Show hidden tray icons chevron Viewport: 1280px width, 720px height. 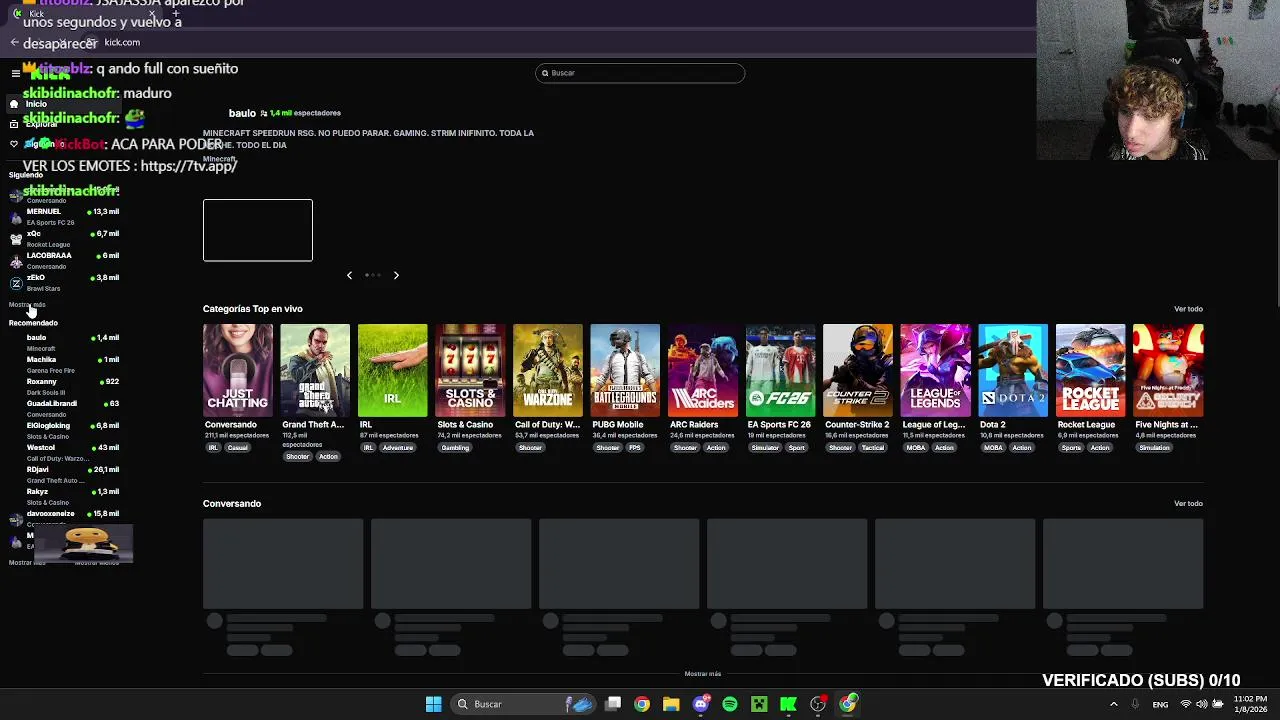1114,704
